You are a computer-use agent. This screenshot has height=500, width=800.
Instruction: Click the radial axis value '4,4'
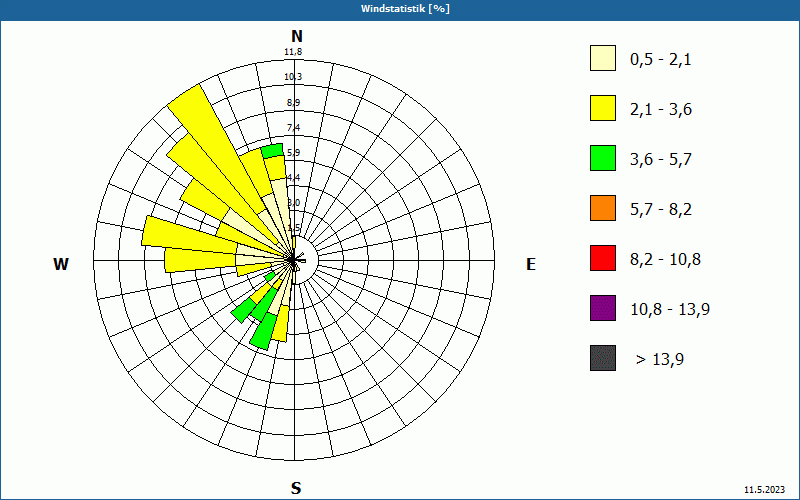pos(293,178)
